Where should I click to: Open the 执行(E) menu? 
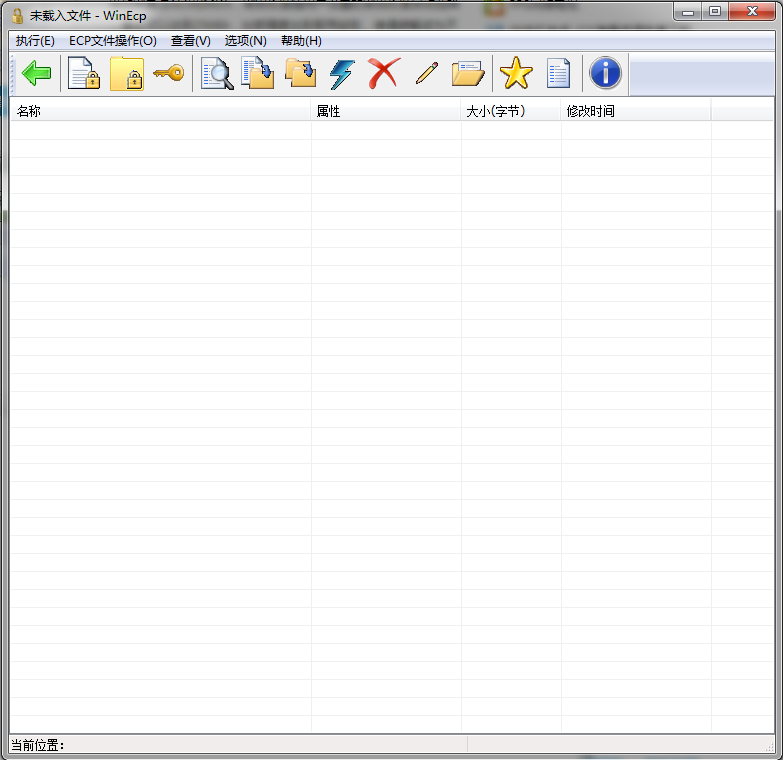(x=35, y=41)
